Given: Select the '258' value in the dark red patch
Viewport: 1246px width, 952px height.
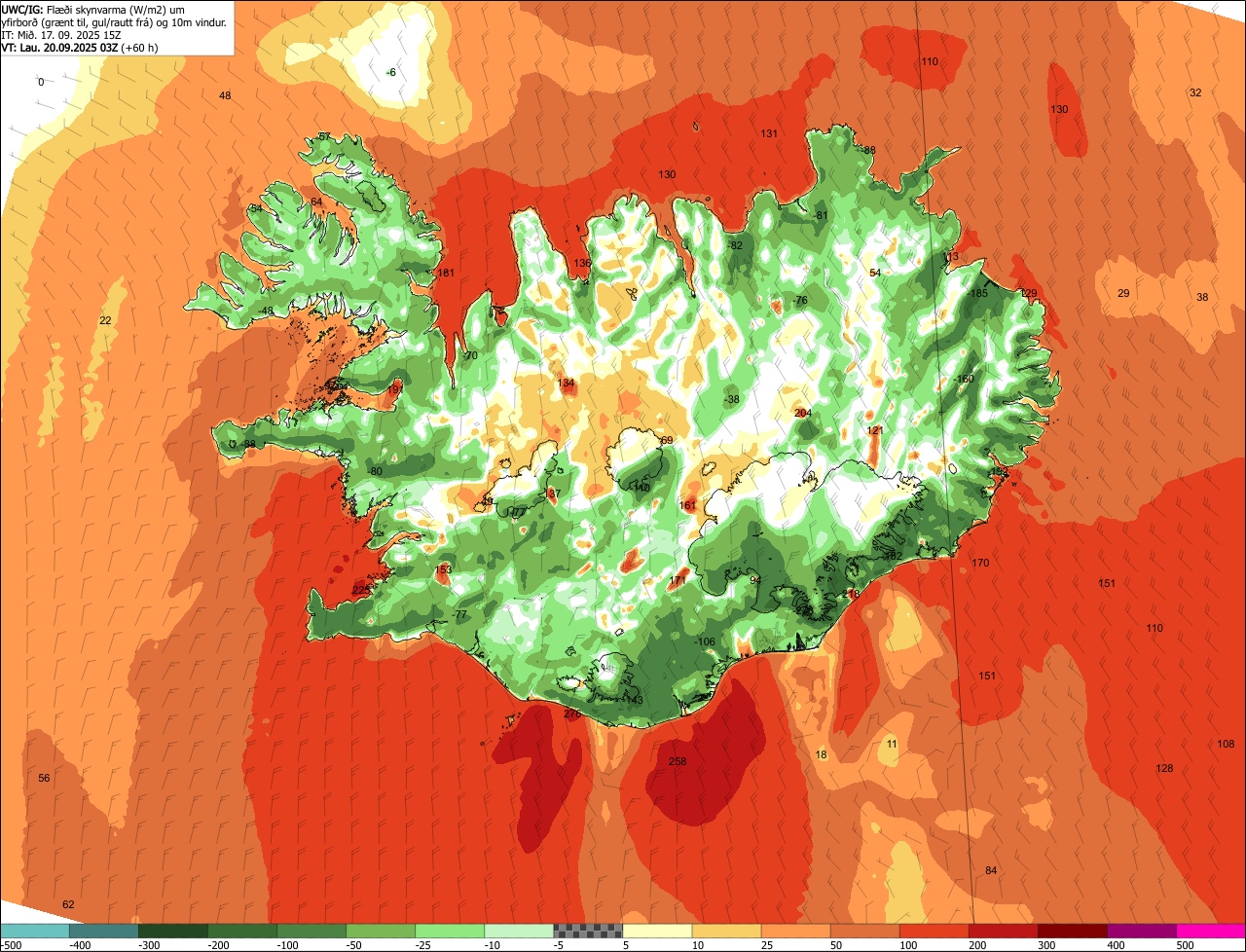Looking at the screenshot, I should point(678,761).
